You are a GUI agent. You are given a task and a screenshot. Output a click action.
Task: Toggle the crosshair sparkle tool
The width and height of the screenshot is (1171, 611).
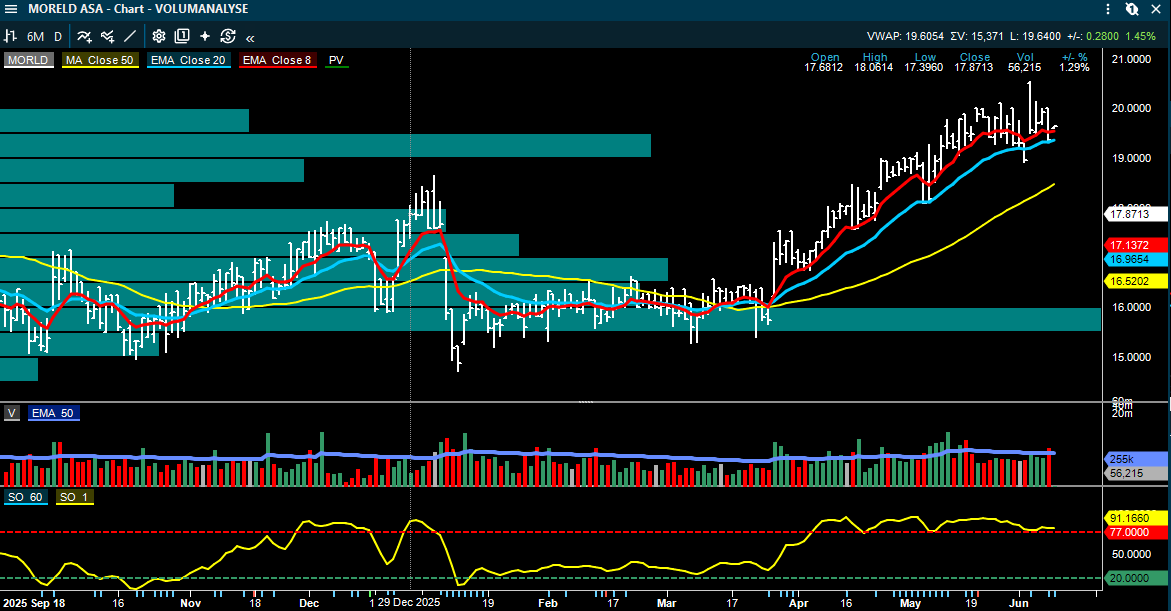click(x=205, y=36)
